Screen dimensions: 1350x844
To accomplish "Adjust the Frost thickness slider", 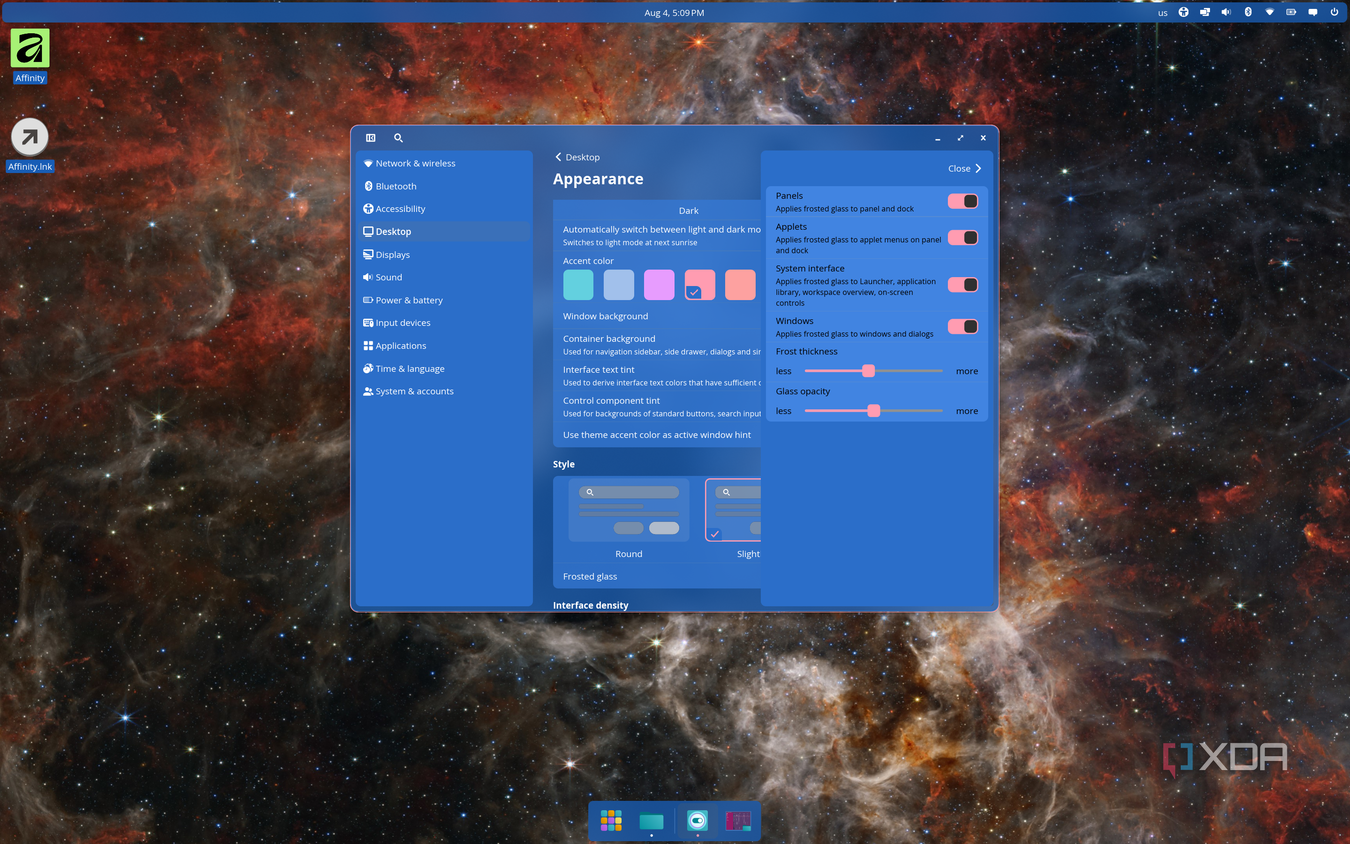I will [873, 371].
